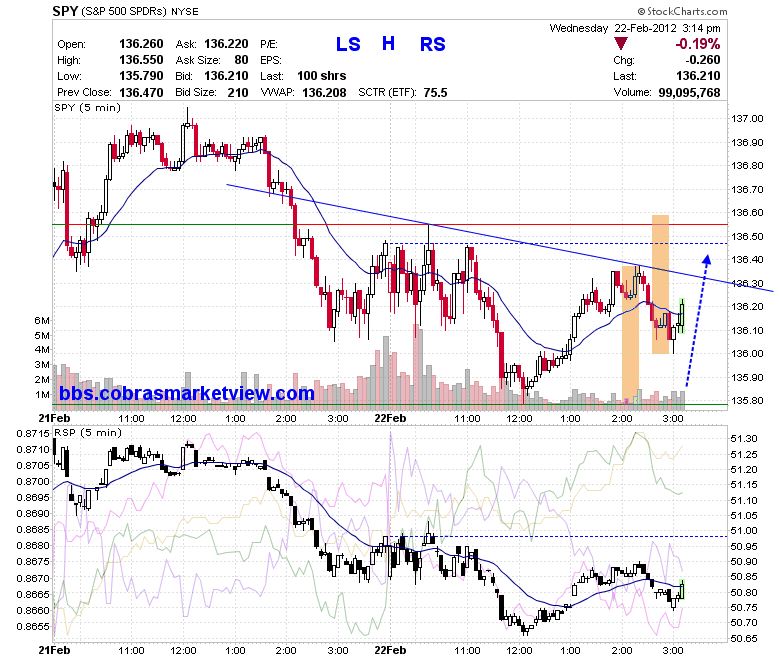Click the green highlighted last candle
The height and width of the screenshot is (659, 780).
682,315
